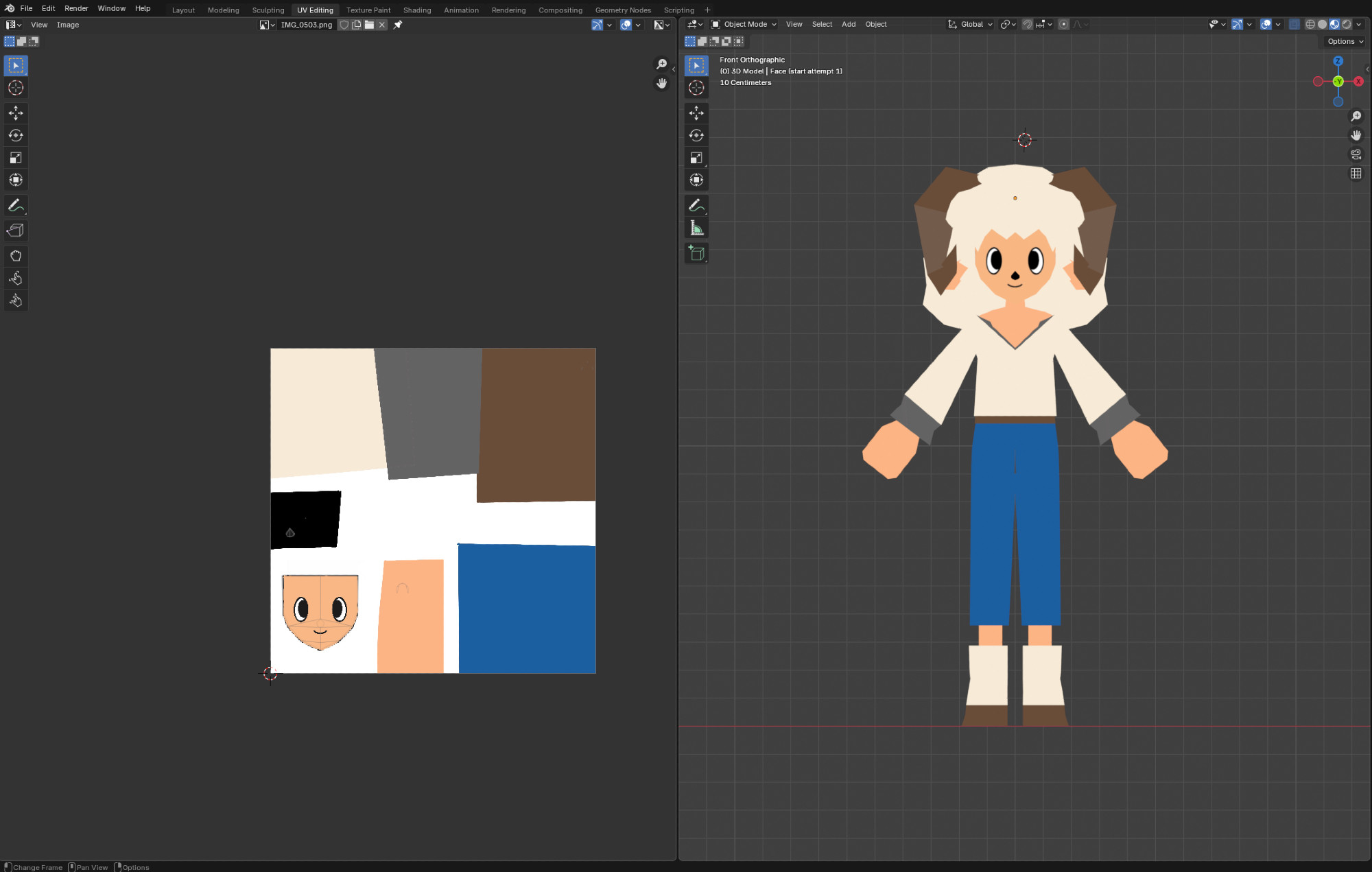Screen dimensions: 1372x872
Task: Select the Add Cube tool
Action: point(696,253)
